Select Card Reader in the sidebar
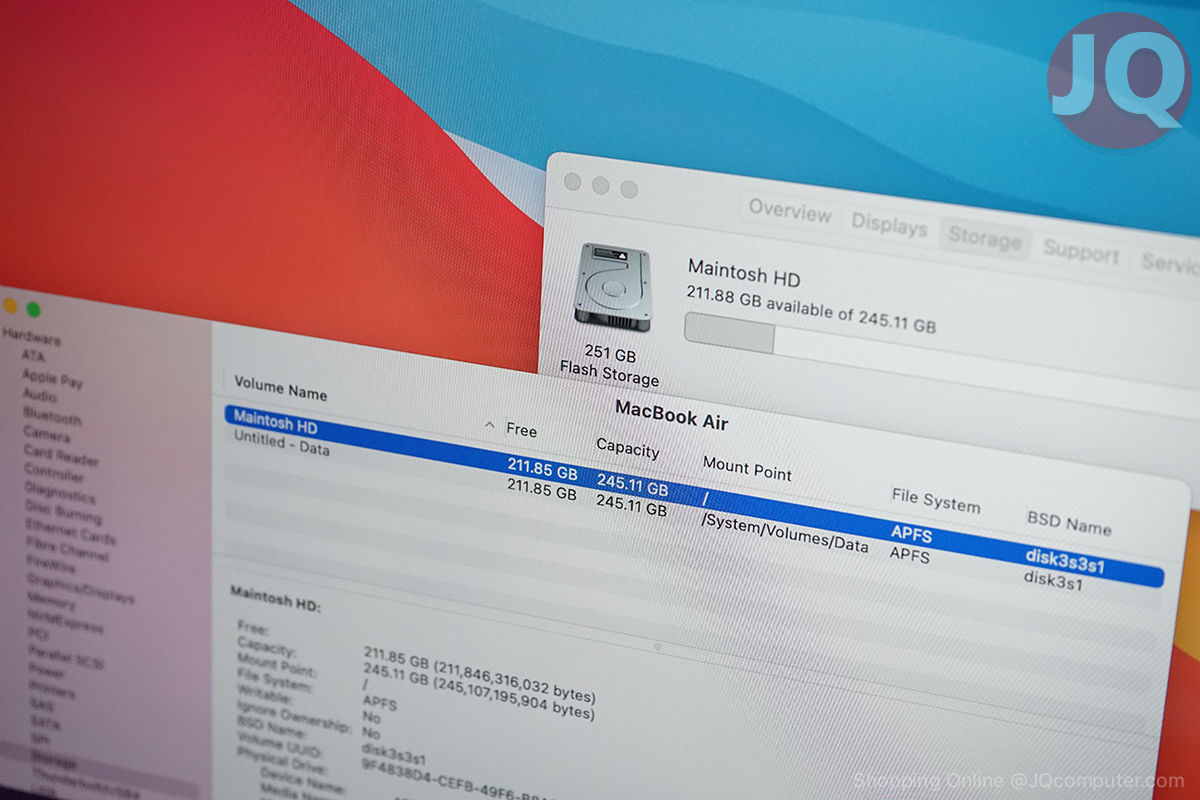This screenshot has height=800, width=1200. click(61, 455)
